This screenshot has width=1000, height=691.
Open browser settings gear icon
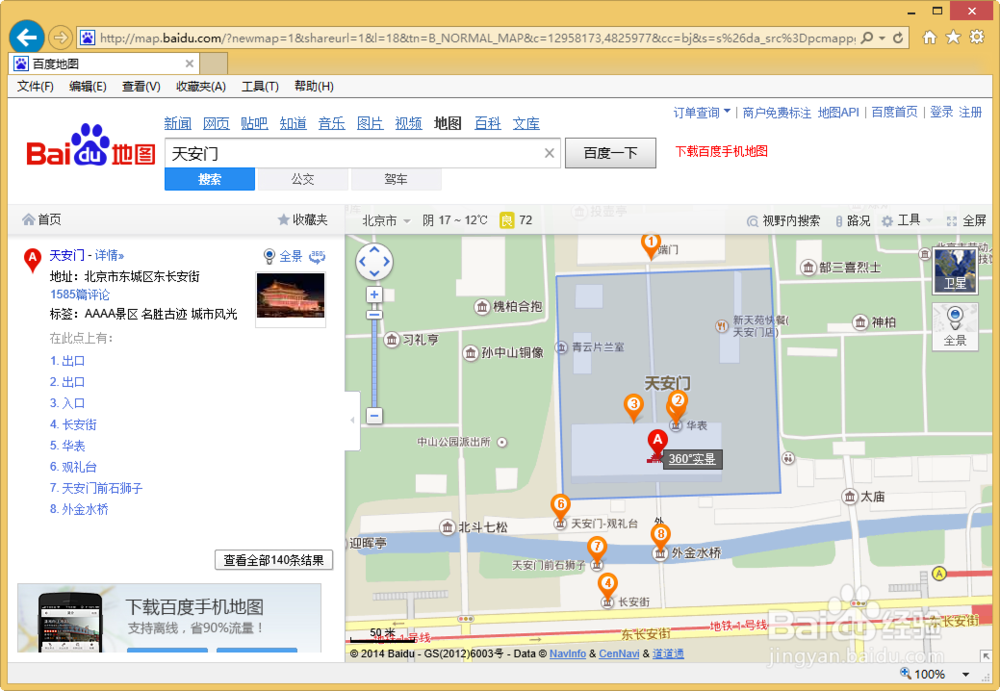click(x=977, y=37)
